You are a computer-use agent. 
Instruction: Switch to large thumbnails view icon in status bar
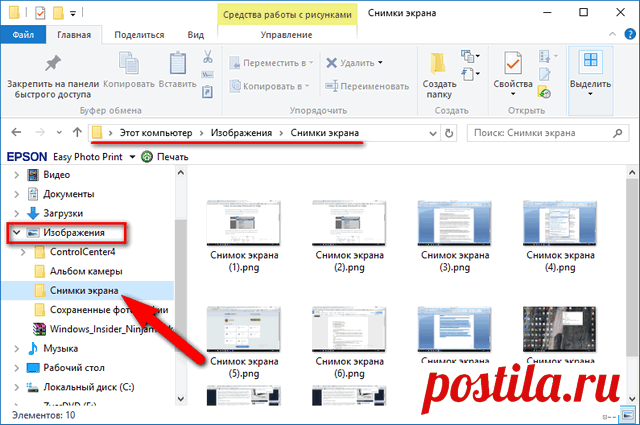pyautogui.click(x=627, y=416)
